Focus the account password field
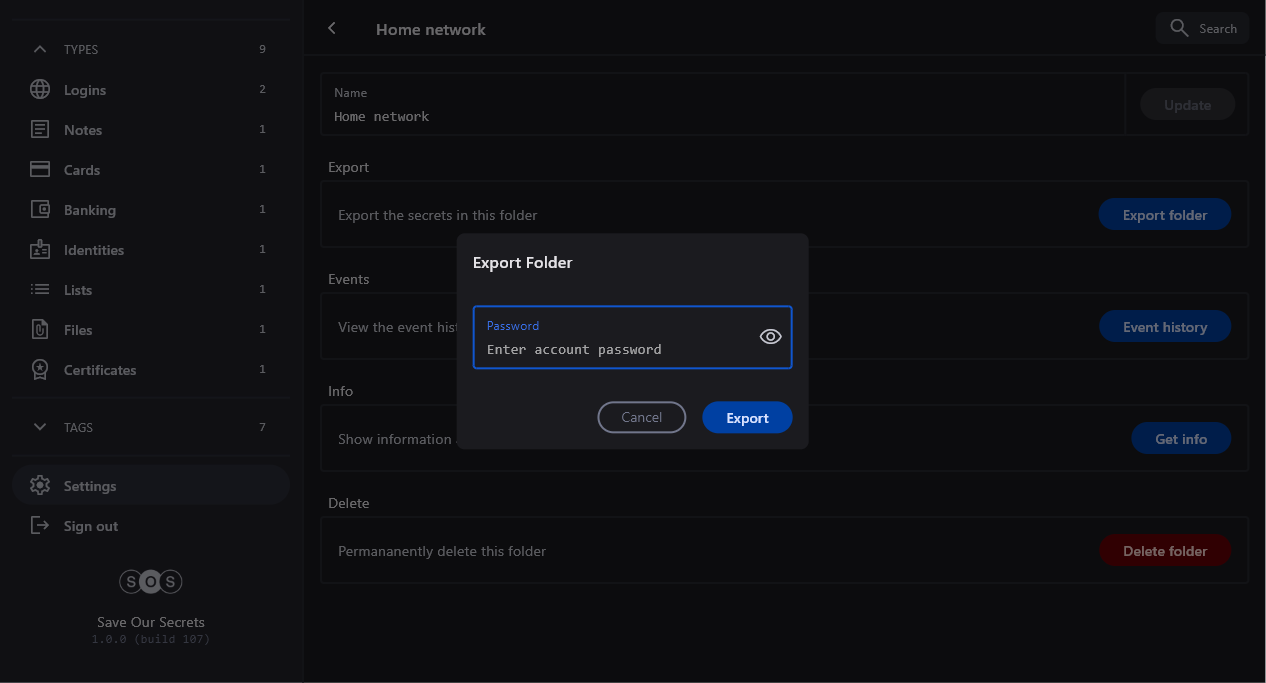Viewport: 1266px width, 683px height. [x=615, y=349]
